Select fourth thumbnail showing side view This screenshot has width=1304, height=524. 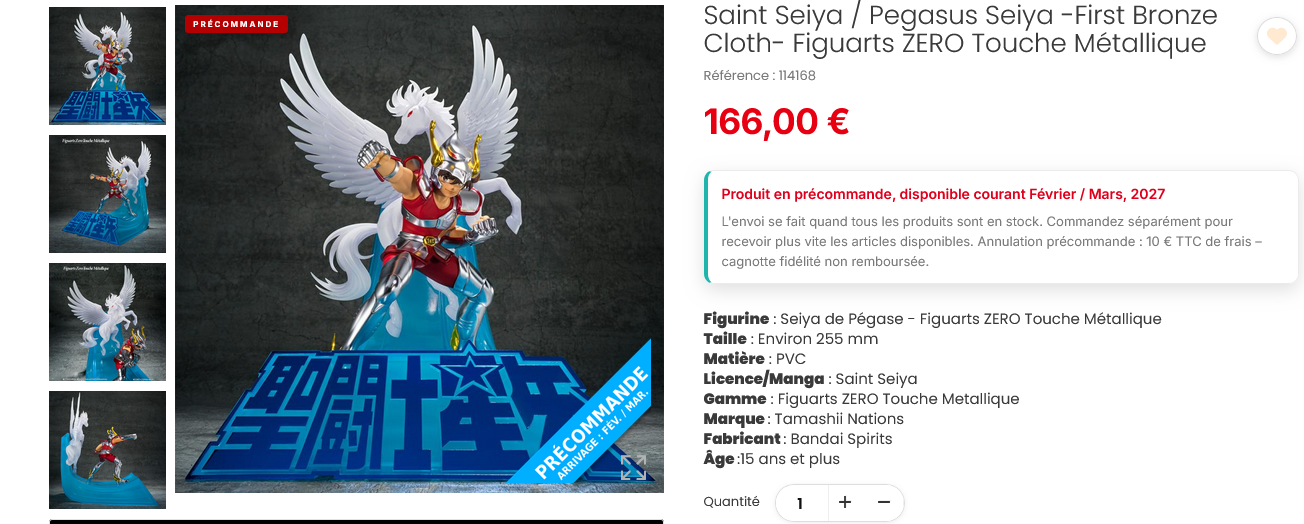click(107, 450)
